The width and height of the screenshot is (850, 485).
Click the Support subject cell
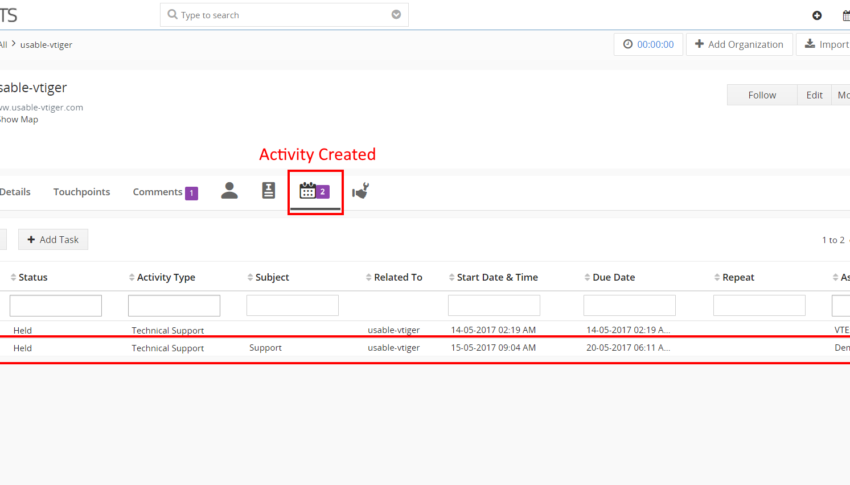pyautogui.click(x=265, y=347)
